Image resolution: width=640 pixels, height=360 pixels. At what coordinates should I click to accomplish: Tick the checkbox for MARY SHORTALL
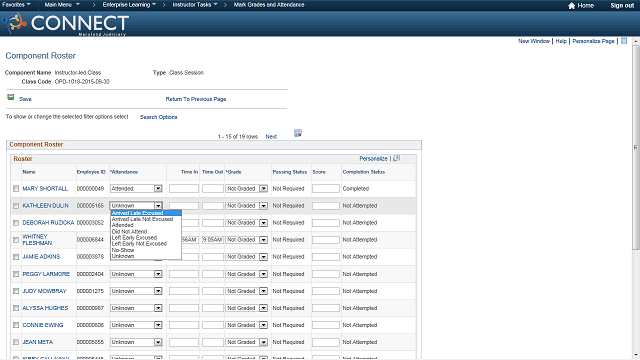point(16,189)
